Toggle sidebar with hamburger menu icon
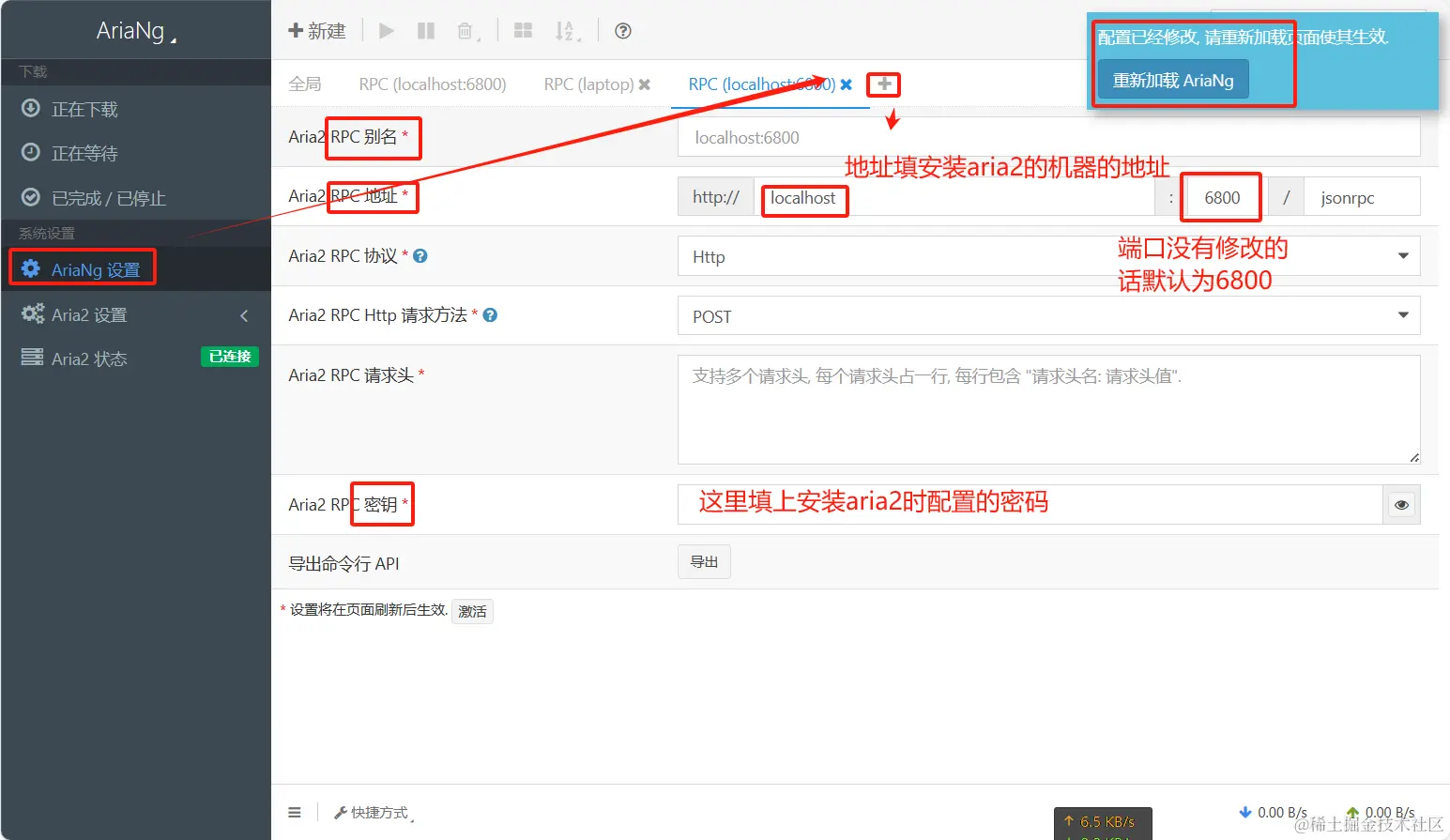This screenshot has height=840, width=1450. (x=295, y=812)
